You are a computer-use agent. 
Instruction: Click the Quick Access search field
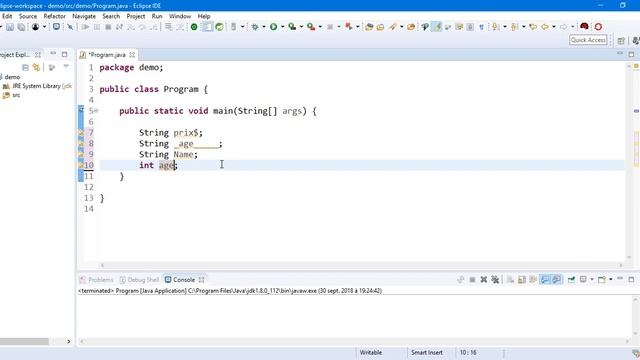coord(588,40)
